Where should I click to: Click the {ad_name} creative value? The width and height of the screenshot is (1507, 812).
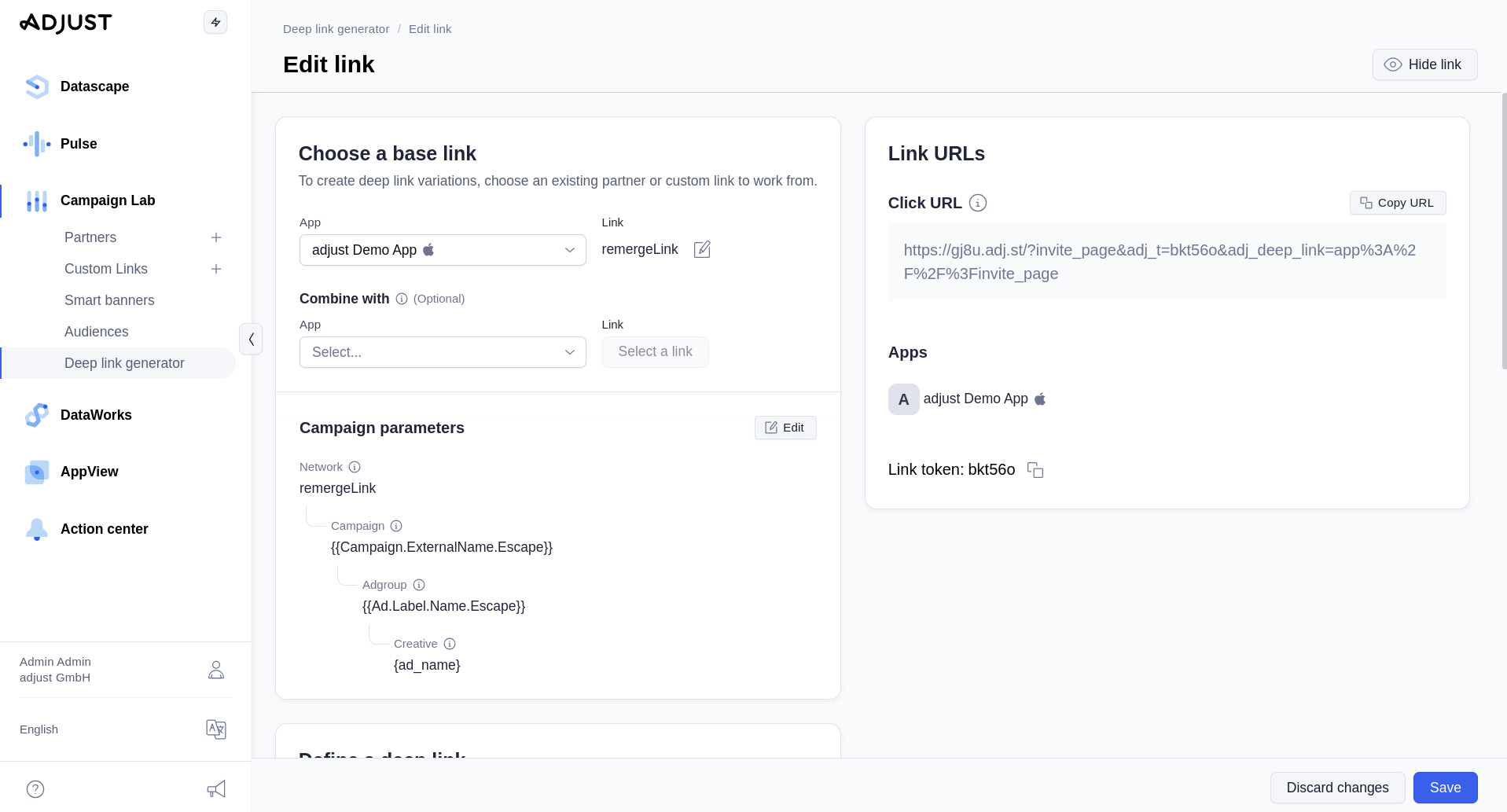(x=427, y=665)
